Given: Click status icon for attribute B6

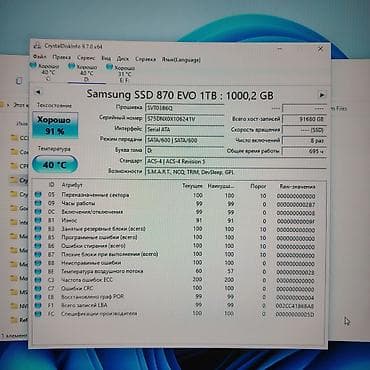Looking at the screenshot, I should click(x=38, y=246).
